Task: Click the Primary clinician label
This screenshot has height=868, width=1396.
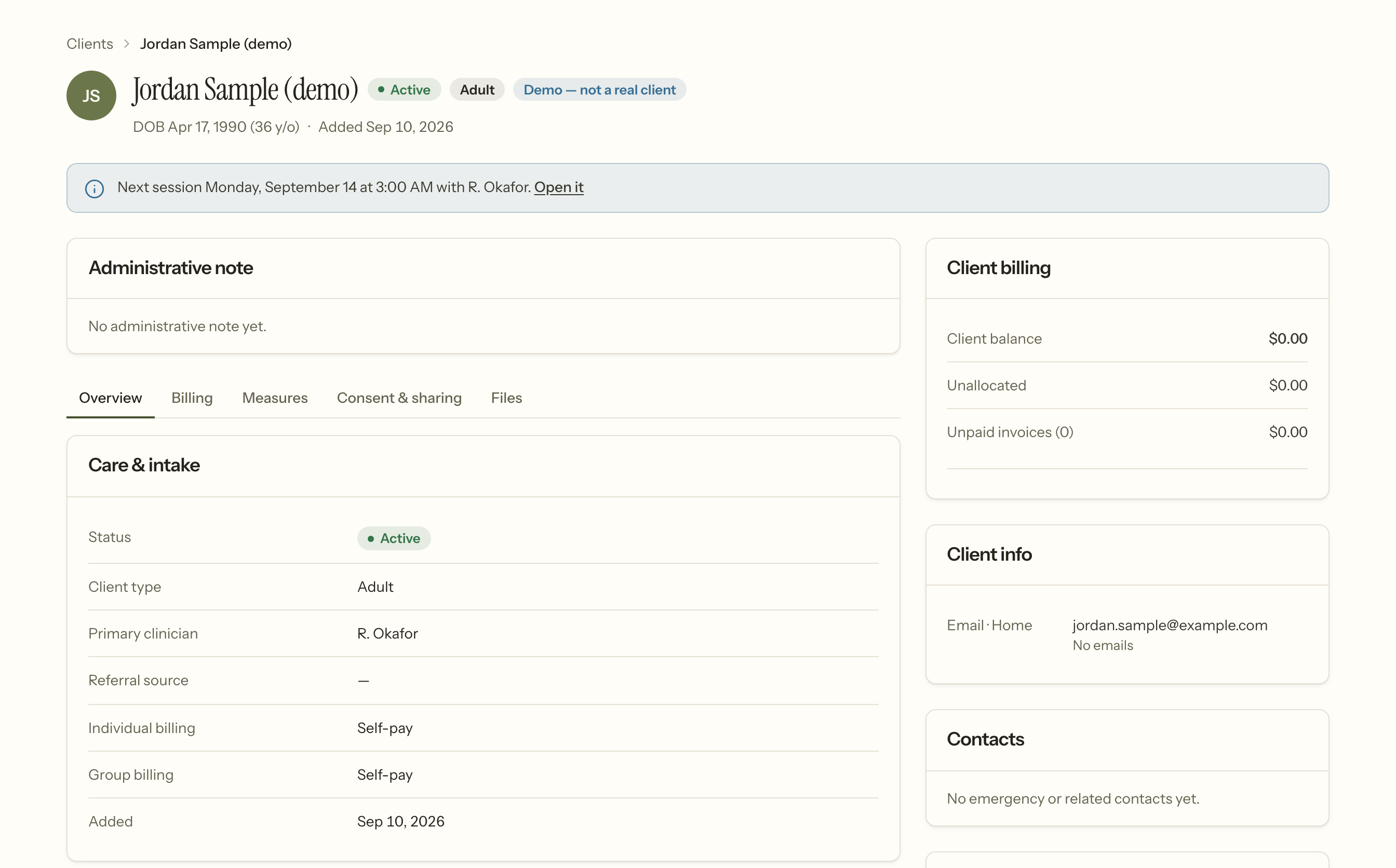Action: [x=143, y=633]
